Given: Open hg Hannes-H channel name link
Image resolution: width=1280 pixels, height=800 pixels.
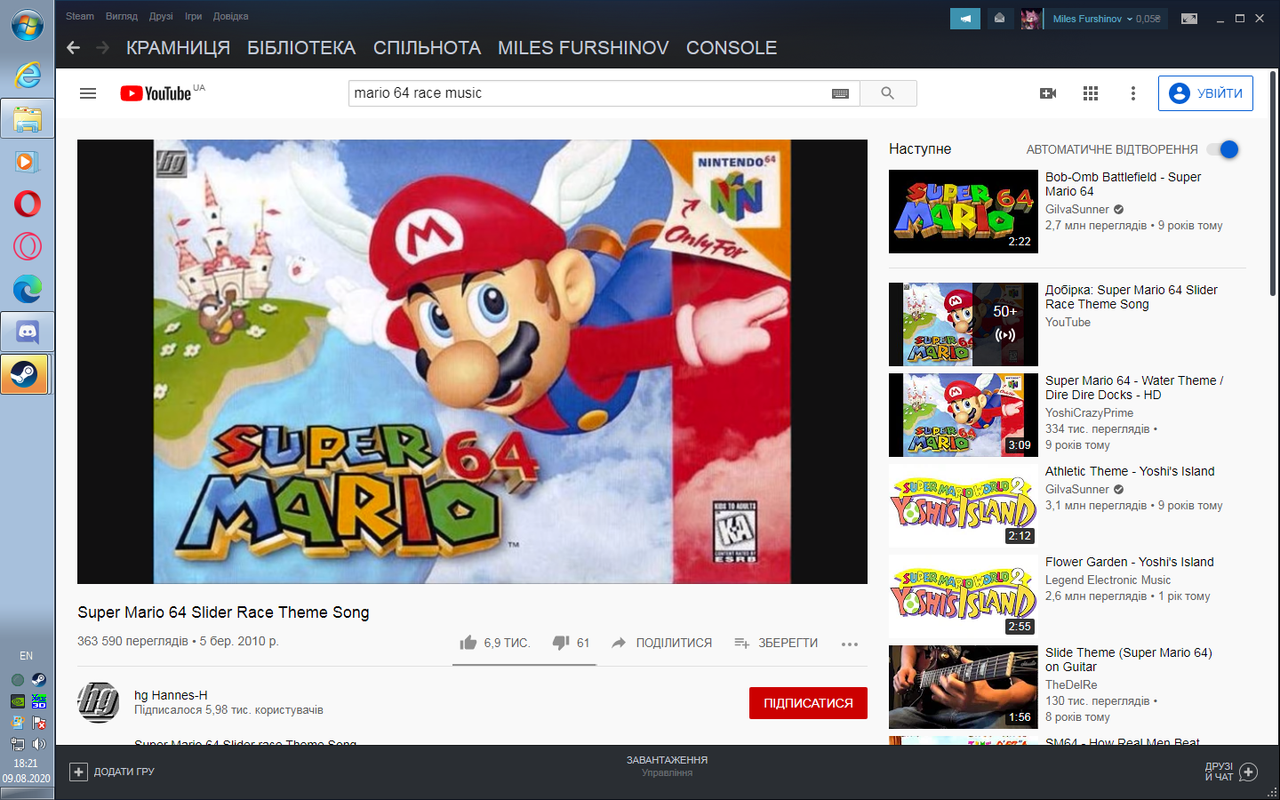Looking at the screenshot, I should 171,695.
